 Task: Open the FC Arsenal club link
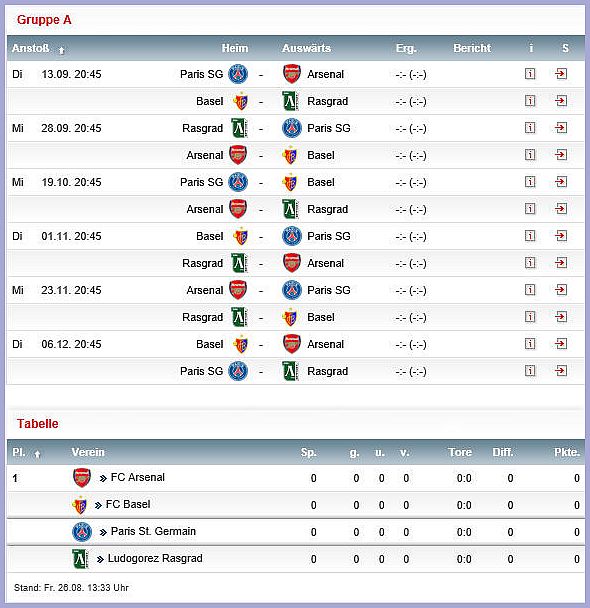click(x=138, y=477)
